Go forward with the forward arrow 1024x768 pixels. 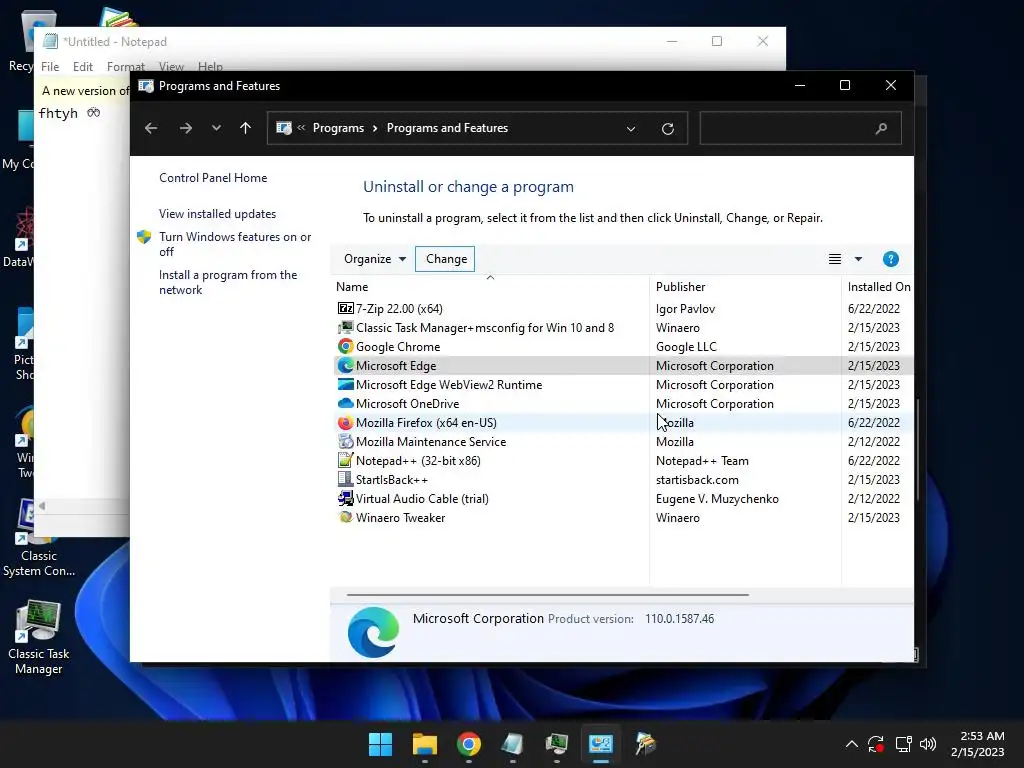coord(185,128)
